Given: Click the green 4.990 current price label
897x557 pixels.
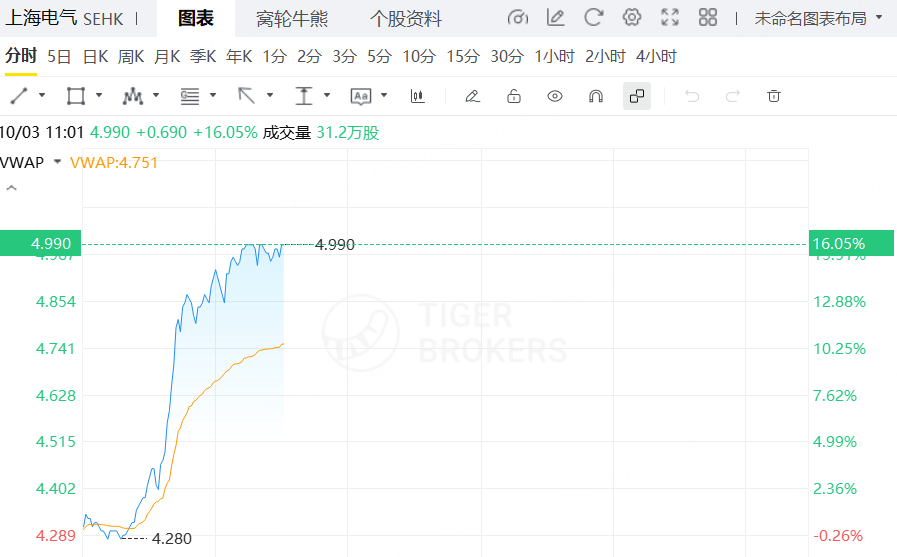Looking at the screenshot, I should click(x=41, y=243).
